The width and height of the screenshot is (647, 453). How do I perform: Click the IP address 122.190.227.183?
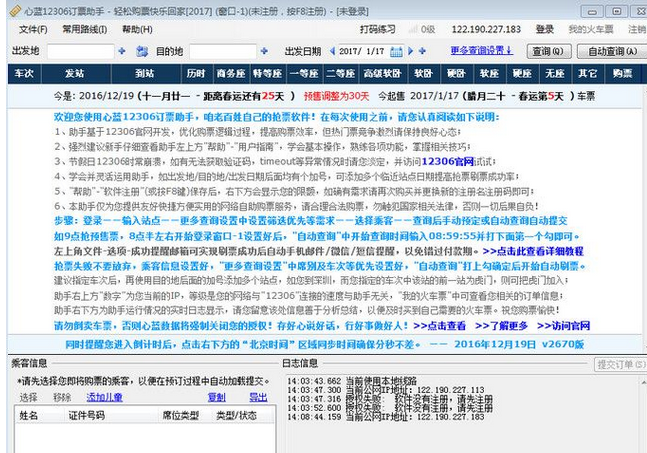(486, 29)
